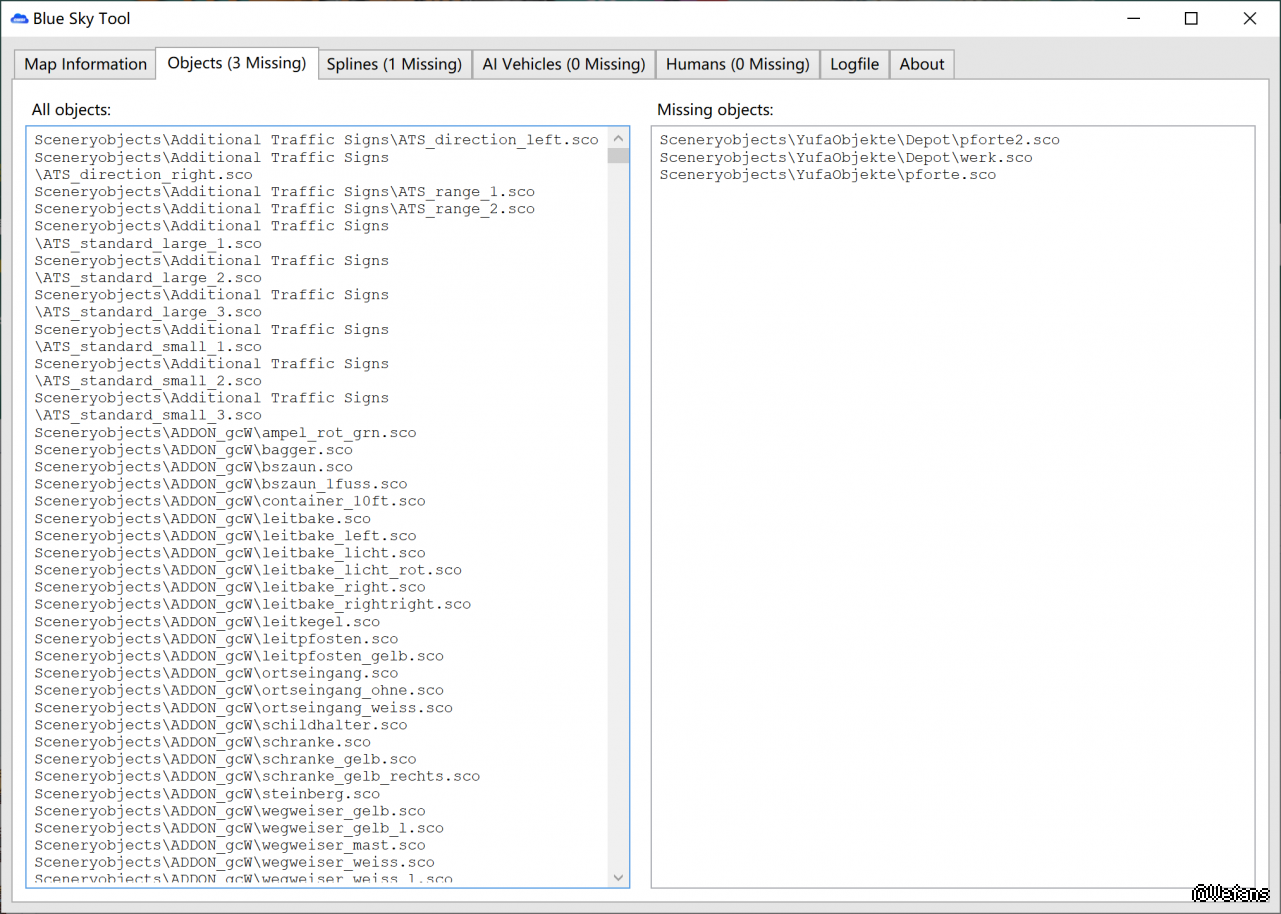This screenshot has width=1281, height=914.
Task: Click the All objects scrollbar thumb
Action: (x=618, y=155)
